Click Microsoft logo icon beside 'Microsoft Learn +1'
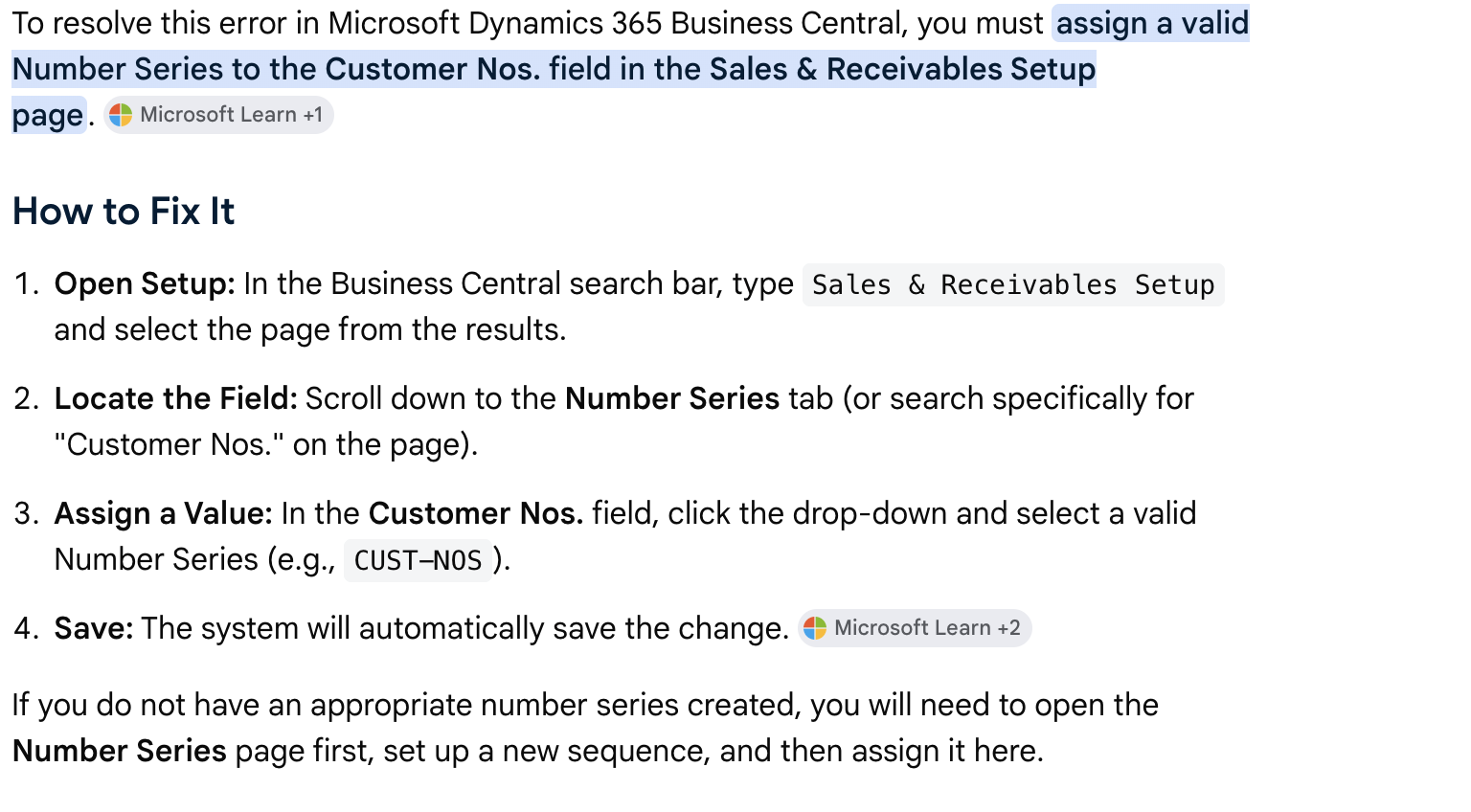 point(121,115)
